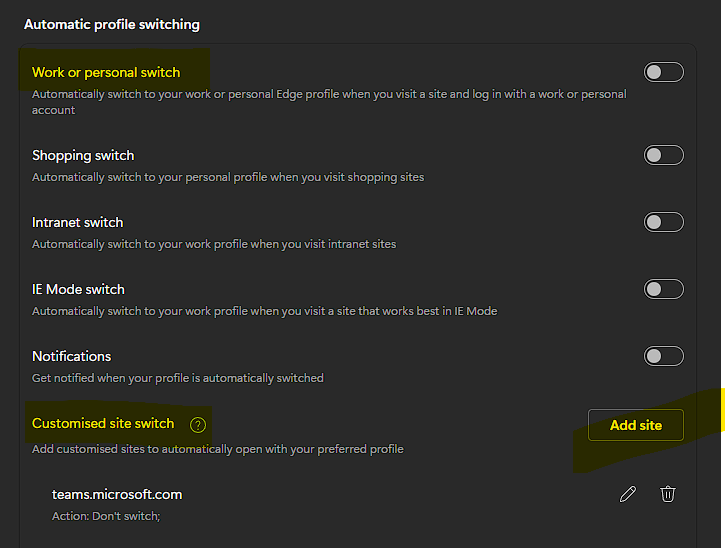The image size is (725, 548).
Task: Enable the Work or personal switch toggle
Action: [664, 72]
